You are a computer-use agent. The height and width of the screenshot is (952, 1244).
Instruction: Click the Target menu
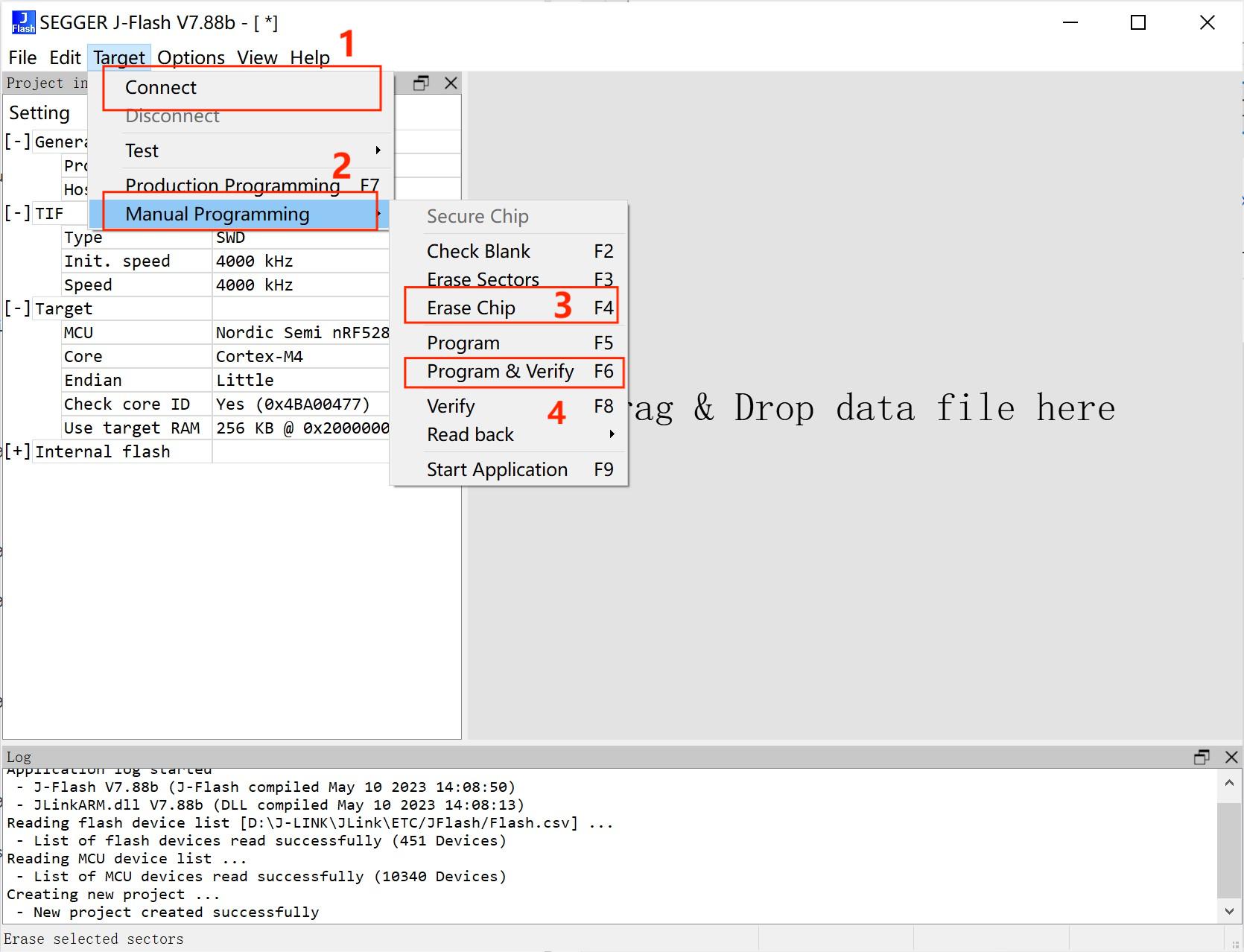coord(119,57)
